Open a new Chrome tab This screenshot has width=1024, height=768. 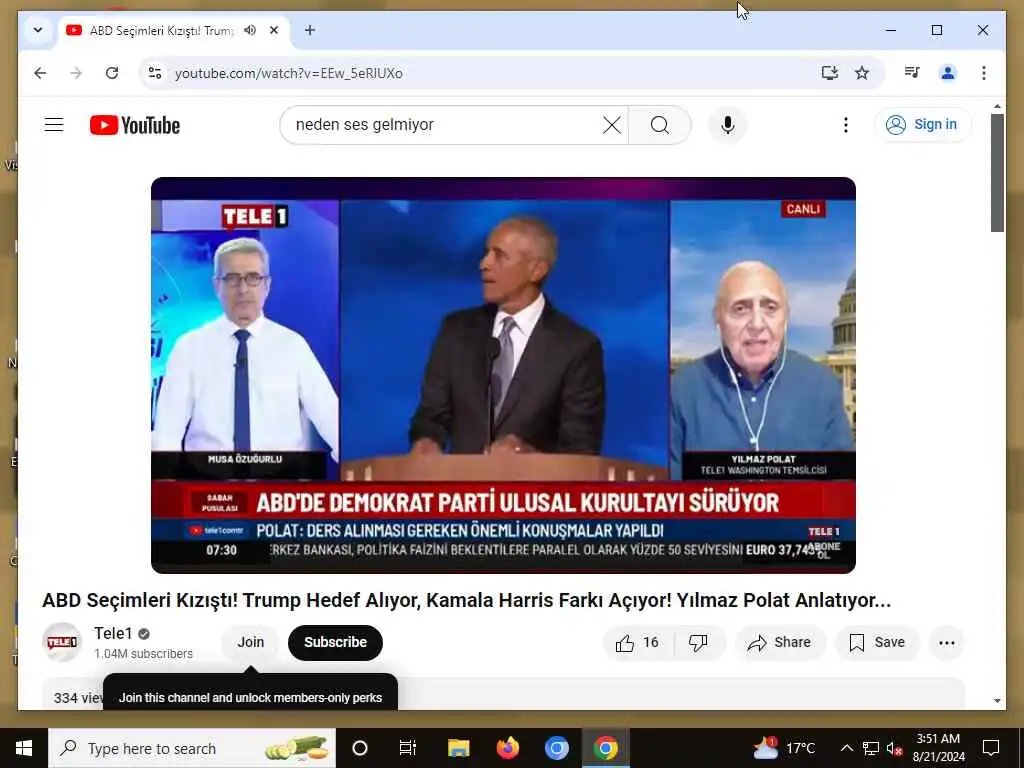(310, 30)
